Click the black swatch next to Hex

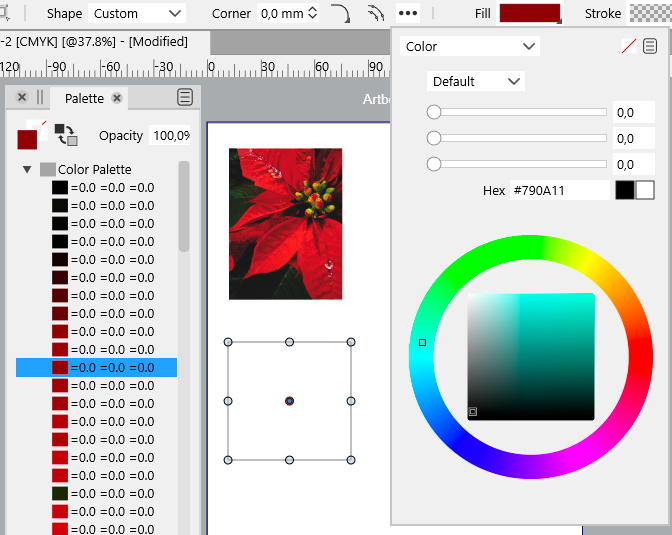[624, 190]
